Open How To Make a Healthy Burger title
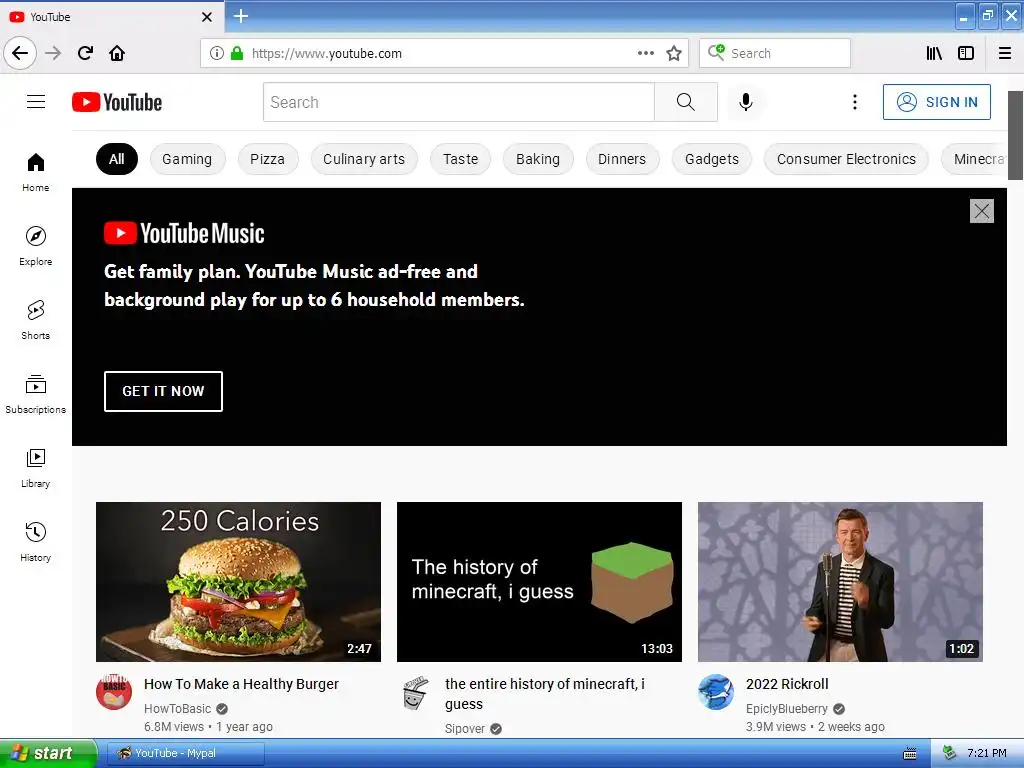 tap(242, 684)
